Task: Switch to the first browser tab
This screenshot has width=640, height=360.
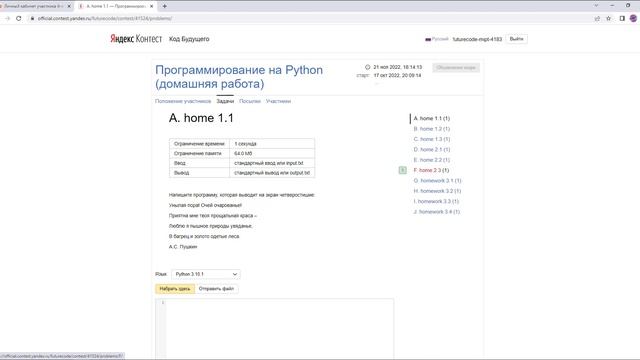Action: point(33,6)
